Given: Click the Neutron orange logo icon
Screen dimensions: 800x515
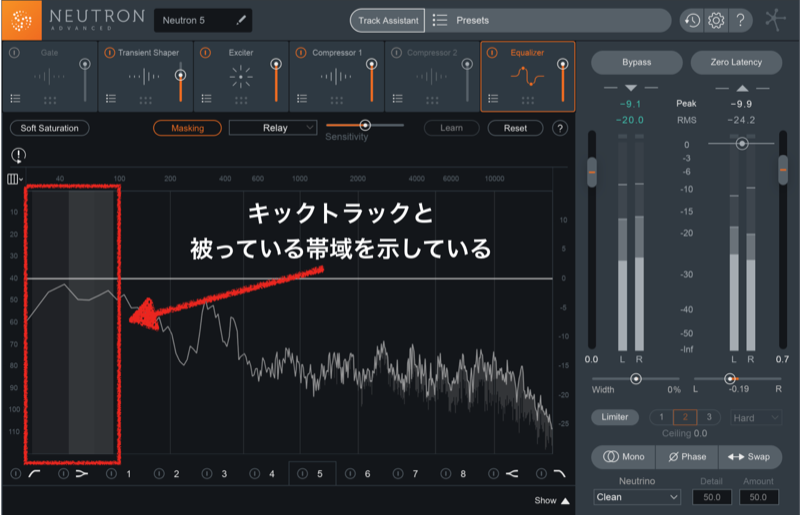Looking at the screenshot, I should click(21, 20).
